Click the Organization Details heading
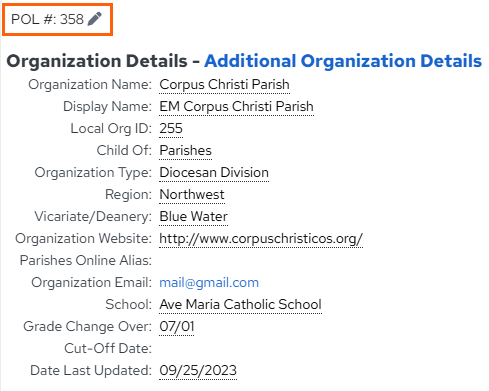Viewport: 489px width, 391px height. coord(97,61)
